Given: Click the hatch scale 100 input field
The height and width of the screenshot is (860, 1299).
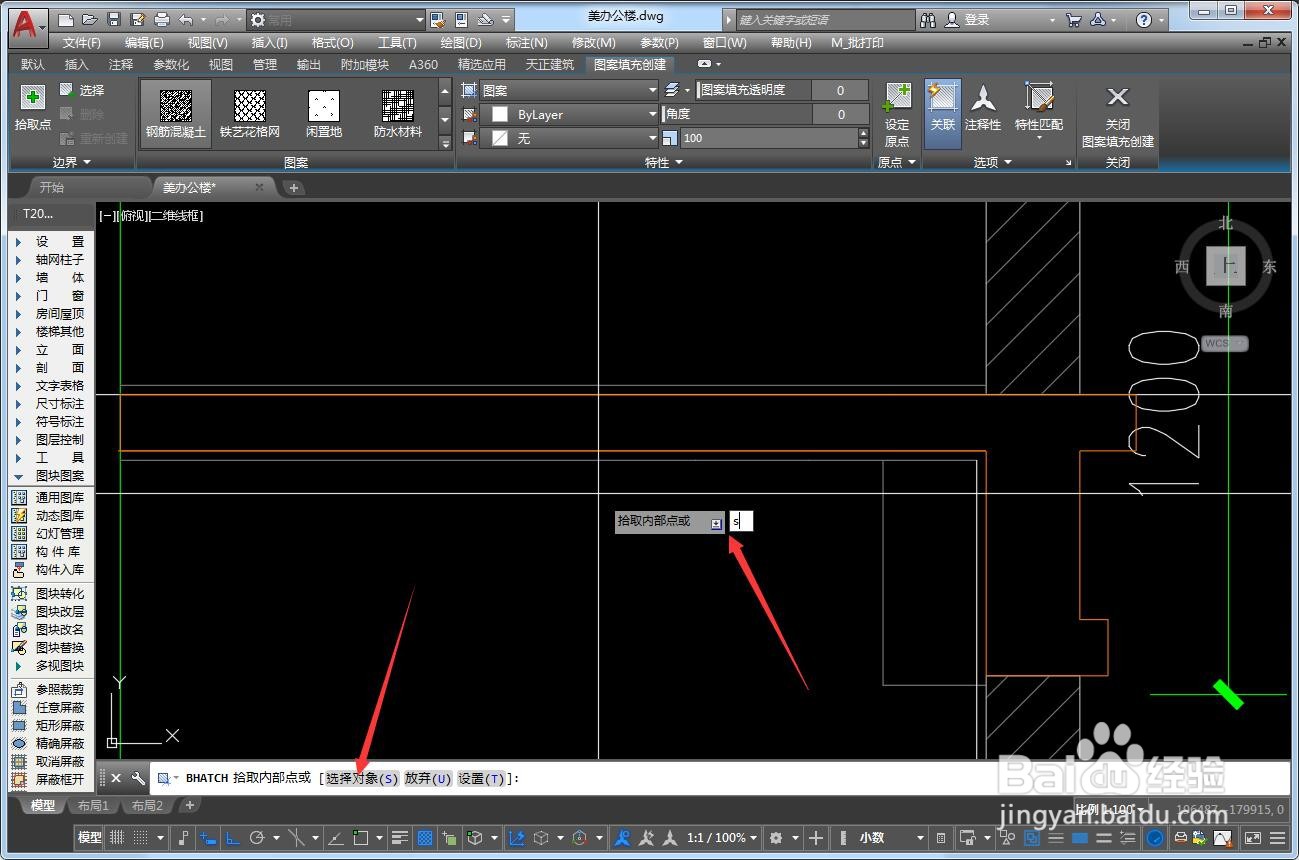Looking at the screenshot, I should 769,138.
